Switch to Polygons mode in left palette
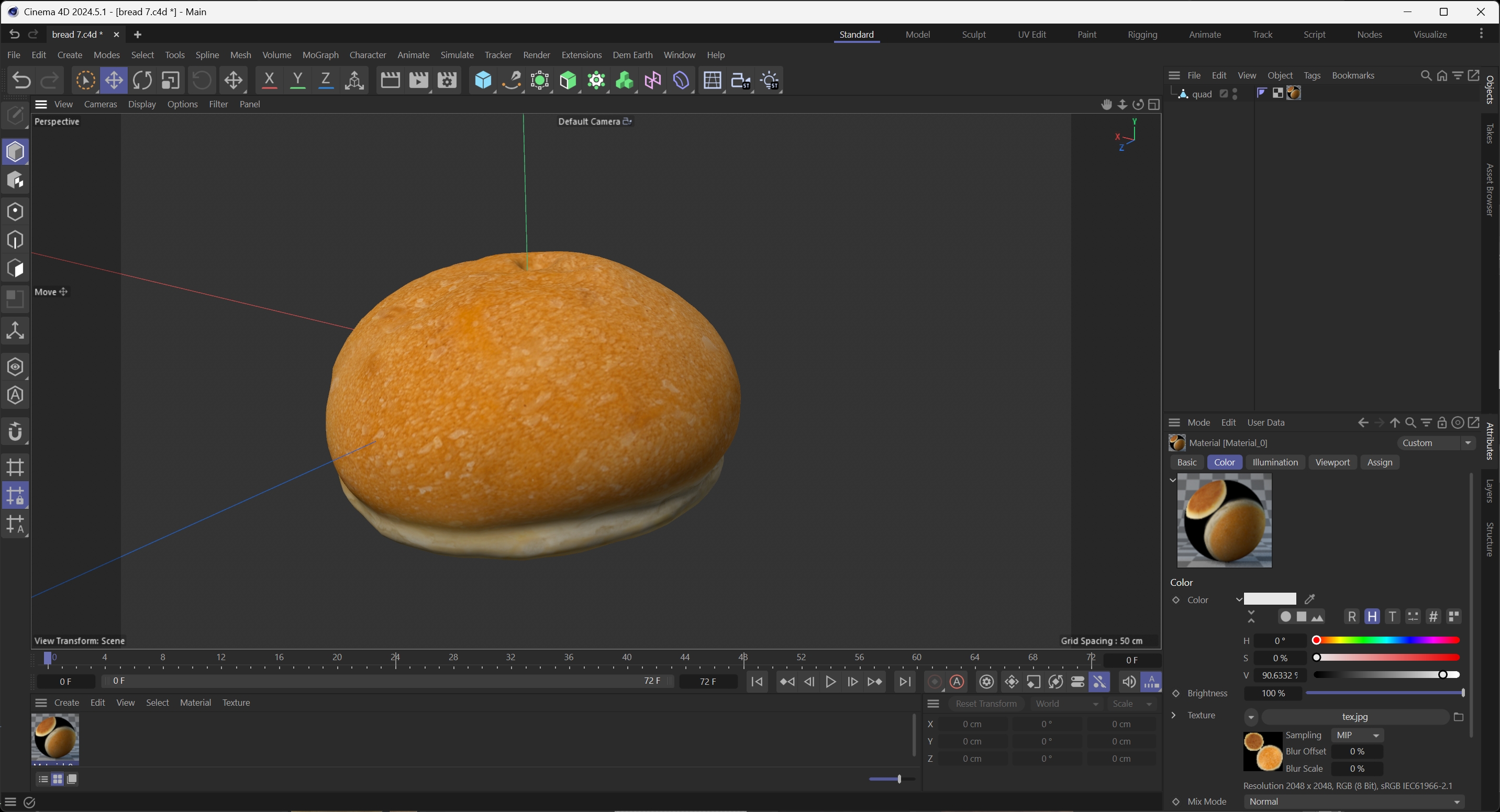 click(x=15, y=269)
